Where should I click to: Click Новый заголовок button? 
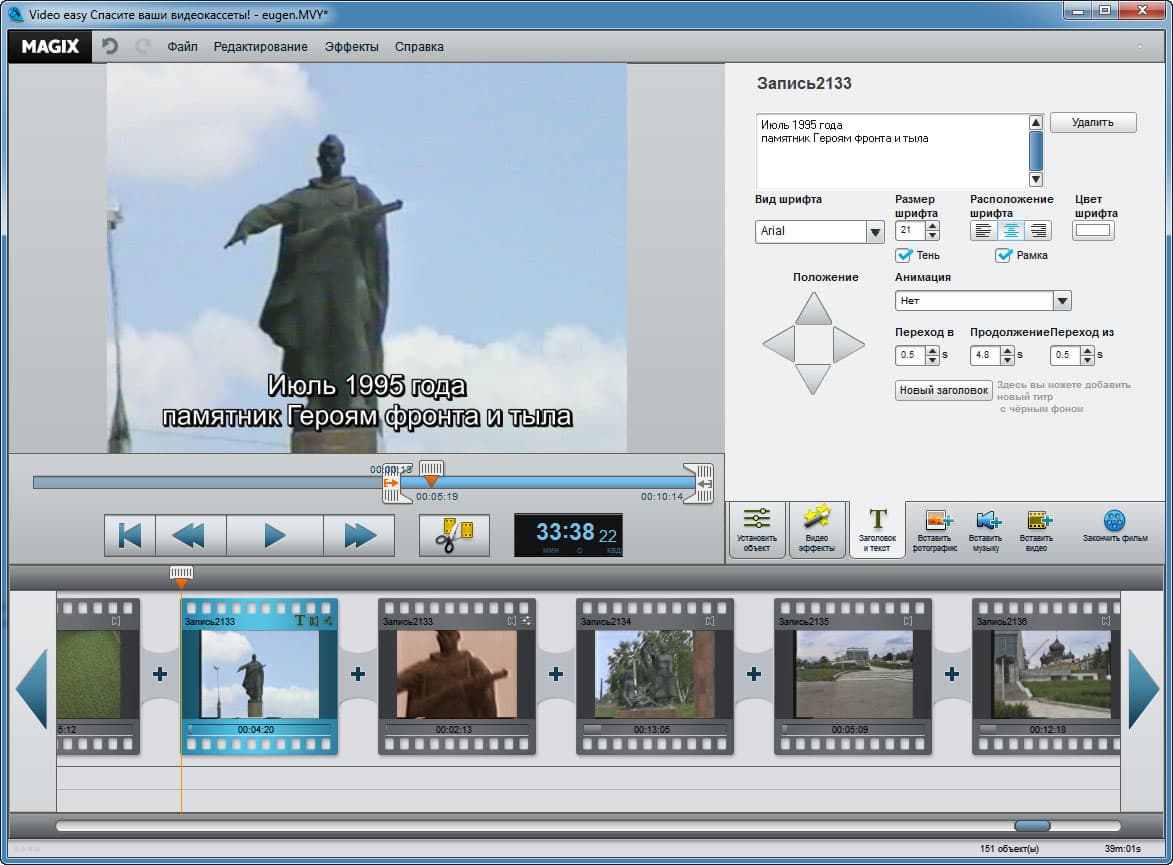(x=943, y=390)
